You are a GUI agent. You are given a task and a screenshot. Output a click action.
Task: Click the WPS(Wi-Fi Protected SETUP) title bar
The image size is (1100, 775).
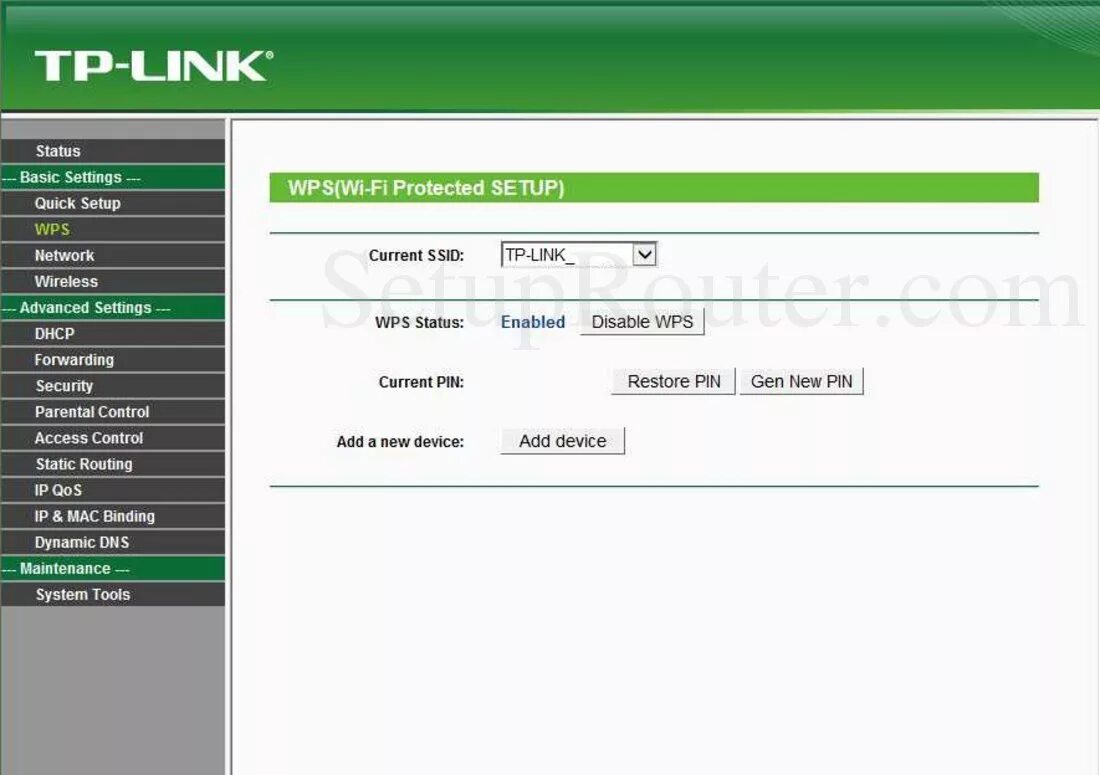[x=654, y=188]
